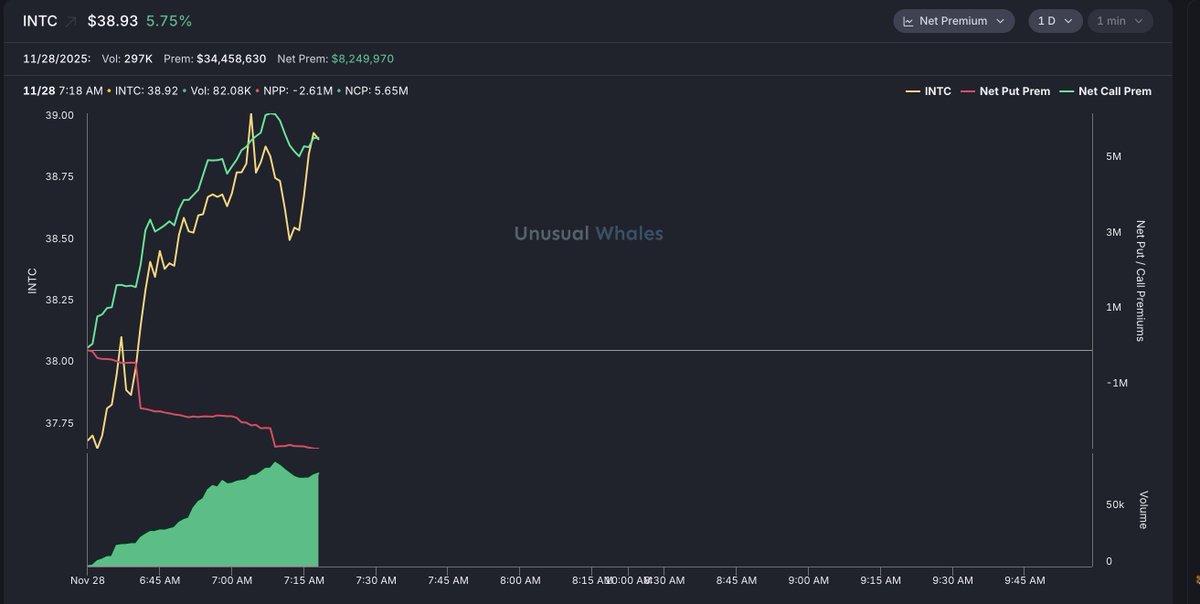Image resolution: width=1200 pixels, height=604 pixels.
Task: Click the $38.93 price at the top
Action: pos(112,21)
